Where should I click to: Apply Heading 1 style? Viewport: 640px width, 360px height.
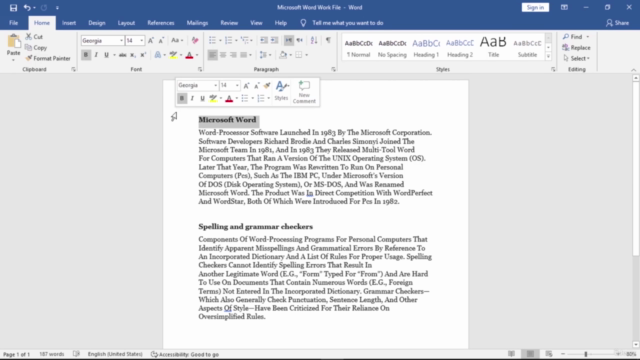(426, 48)
